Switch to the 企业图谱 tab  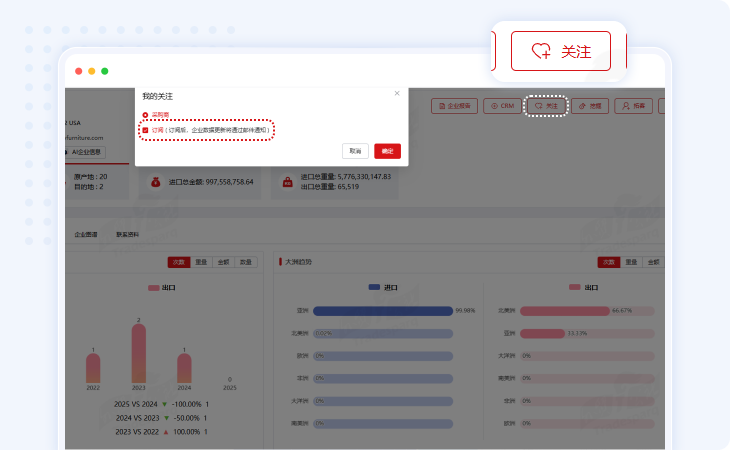click(86, 234)
